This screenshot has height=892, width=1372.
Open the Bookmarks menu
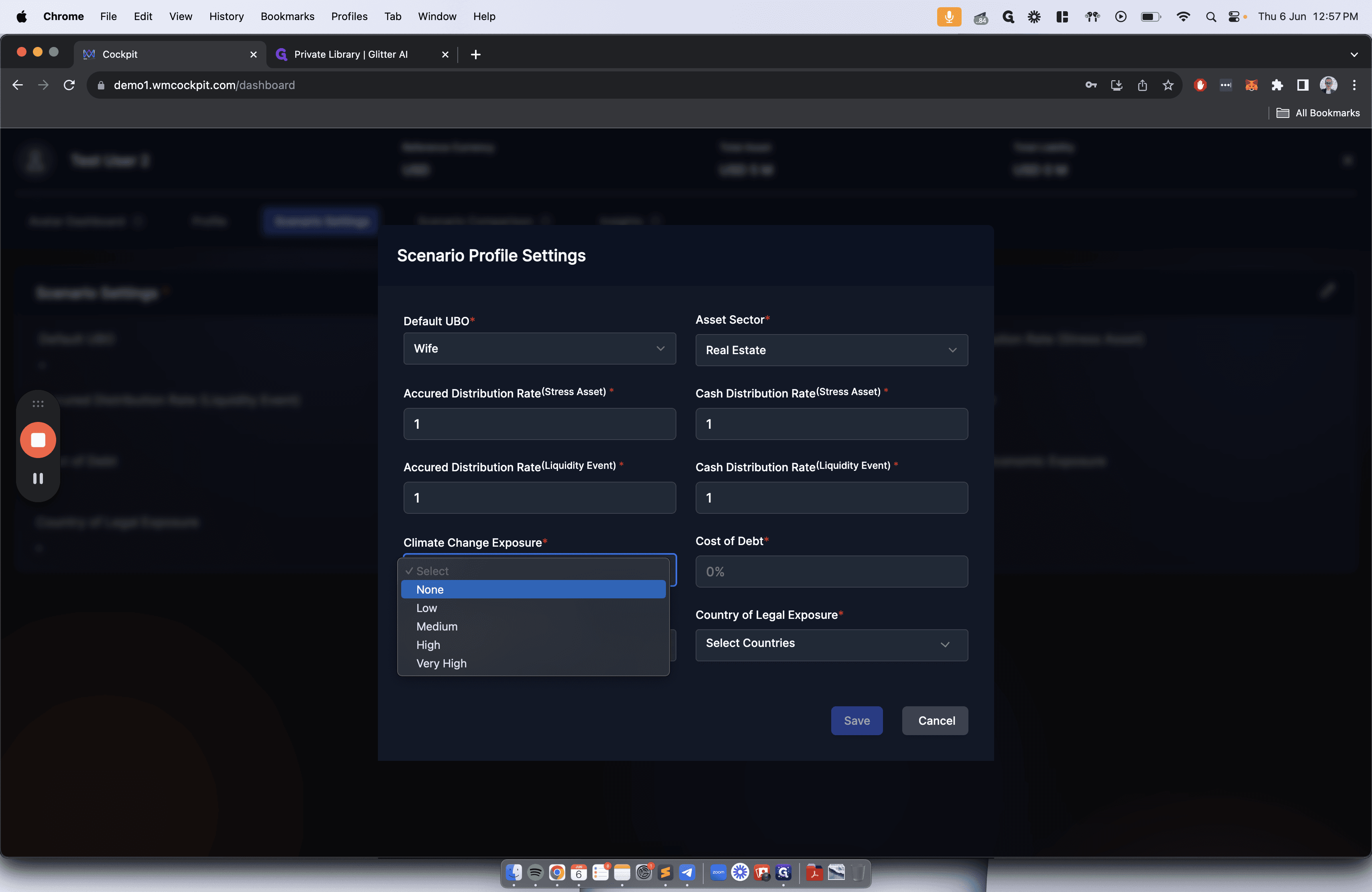[x=287, y=17]
